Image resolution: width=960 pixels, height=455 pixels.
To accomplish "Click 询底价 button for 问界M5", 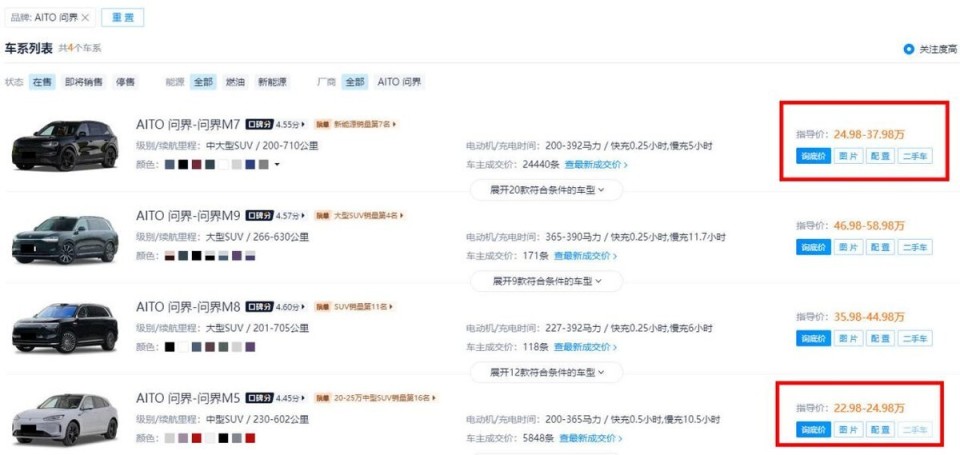I will click(814, 429).
